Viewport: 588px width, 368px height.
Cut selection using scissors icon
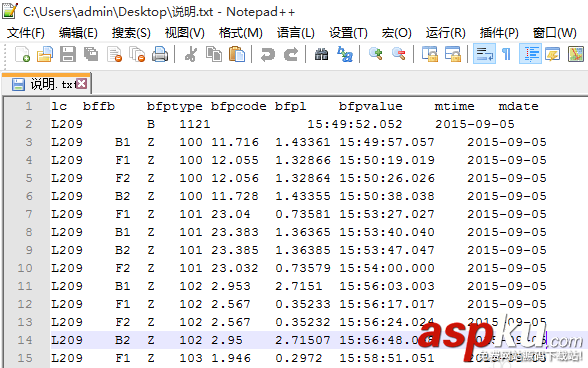[x=191, y=54]
